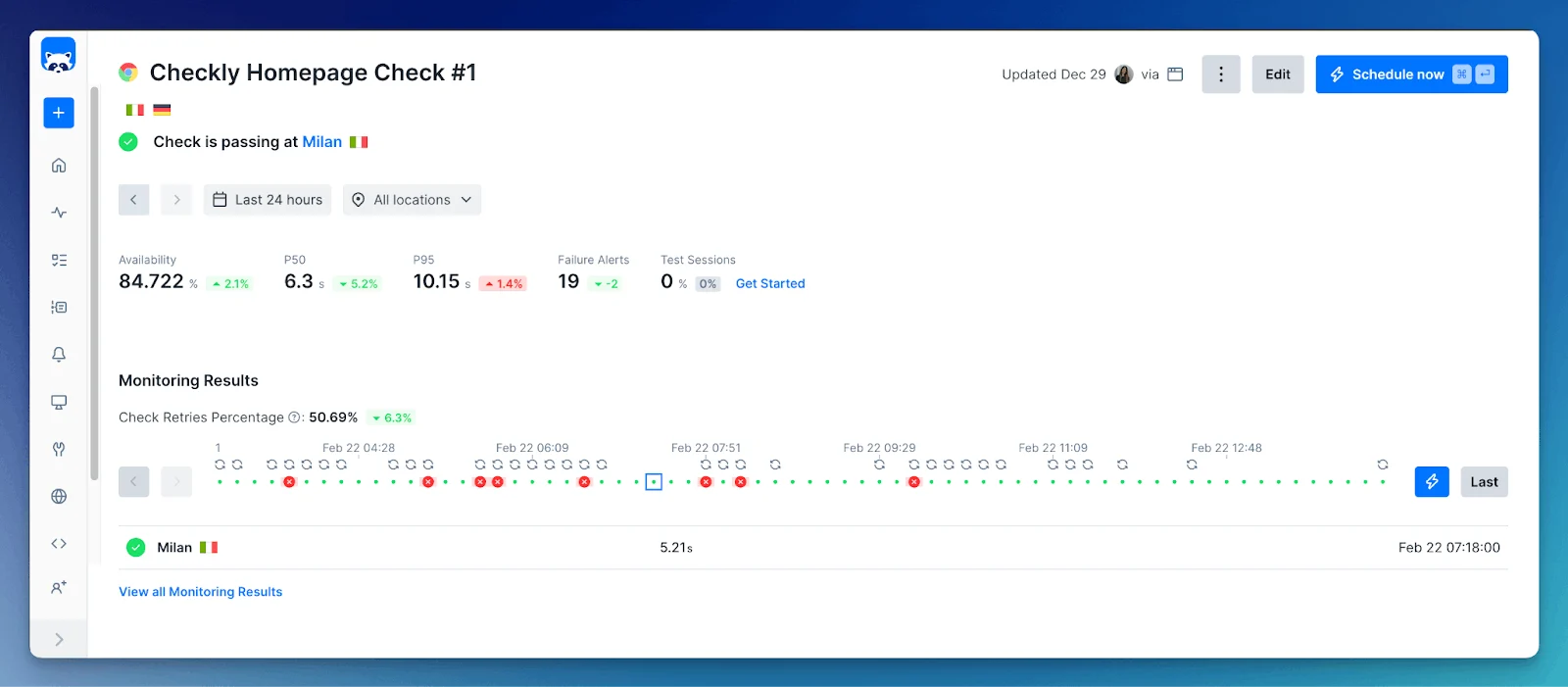Open the Last 24 hours date dropdown

coord(268,200)
